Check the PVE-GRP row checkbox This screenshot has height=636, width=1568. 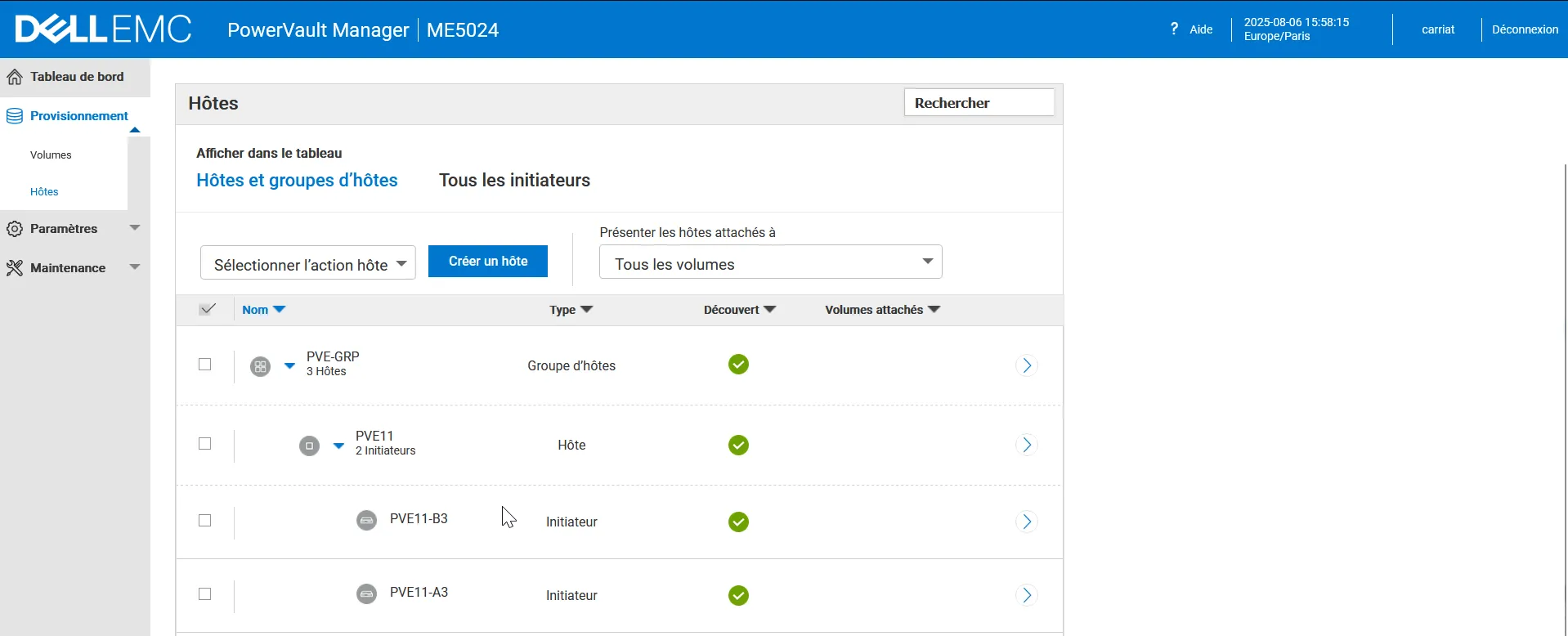(205, 365)
